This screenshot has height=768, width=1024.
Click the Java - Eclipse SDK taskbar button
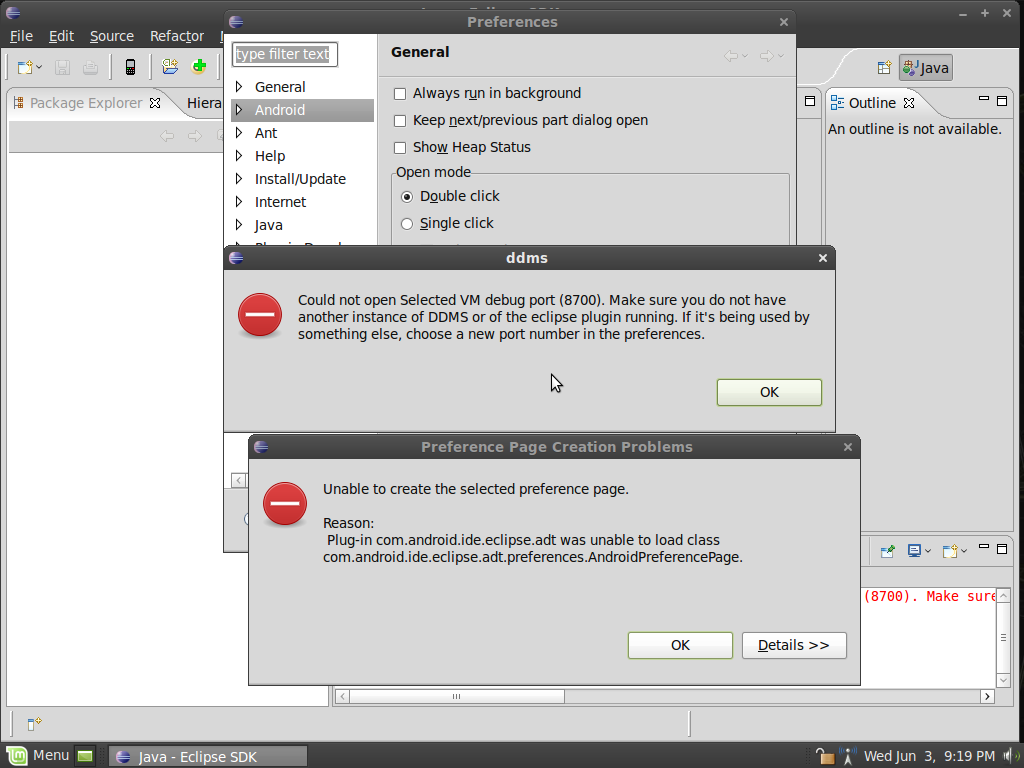point(208,756)
